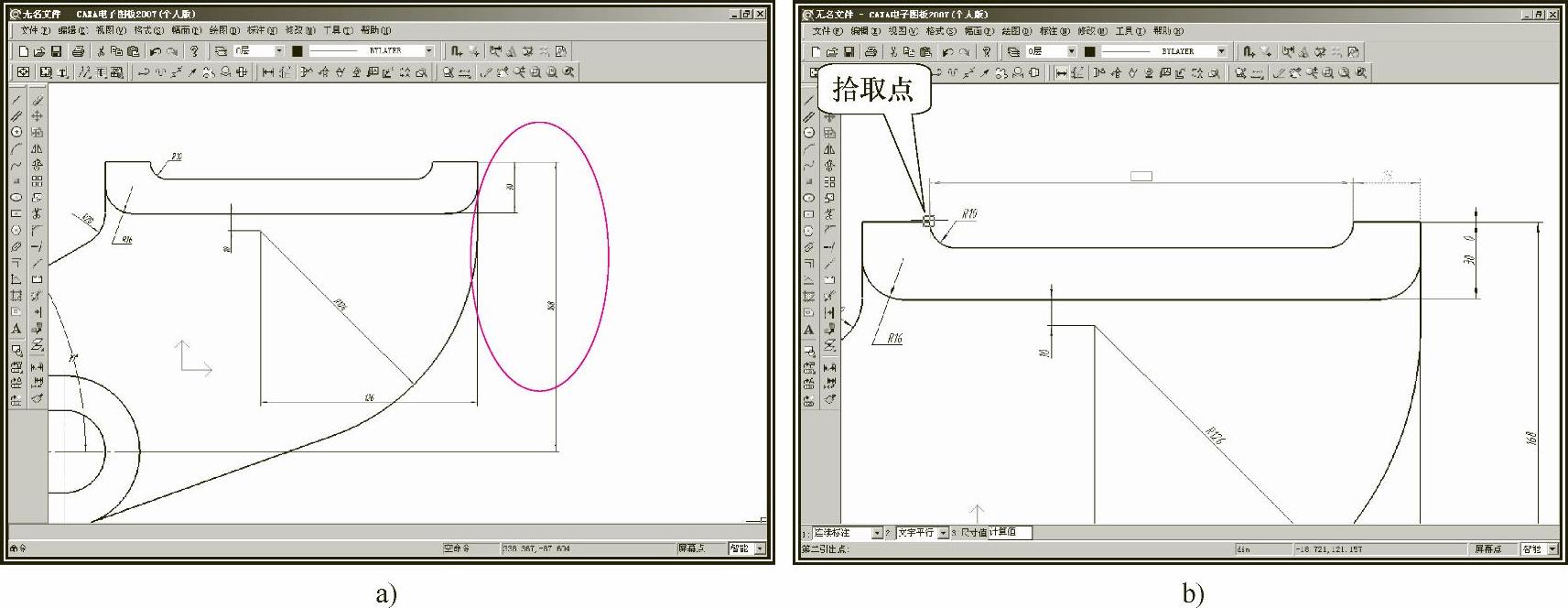The image size is (1568, 608).
Task: Open 修改 menu in right window
Action: (x=1092, y=30)
